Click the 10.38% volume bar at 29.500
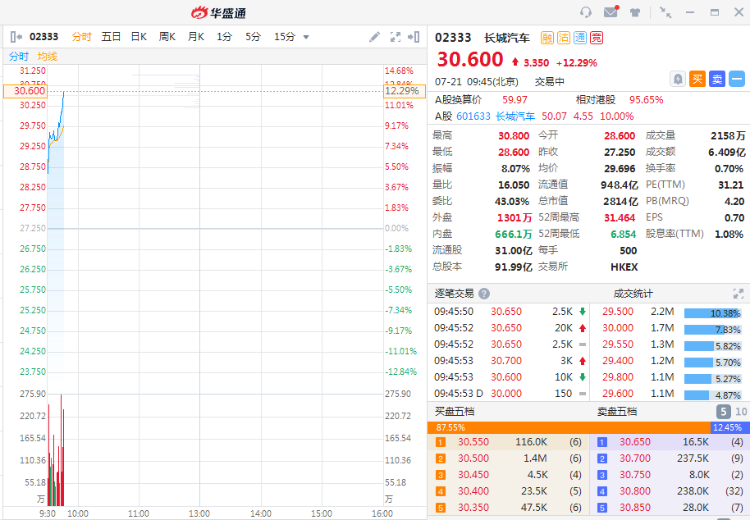This screenshot has height=520, width=750. (712, 313)
